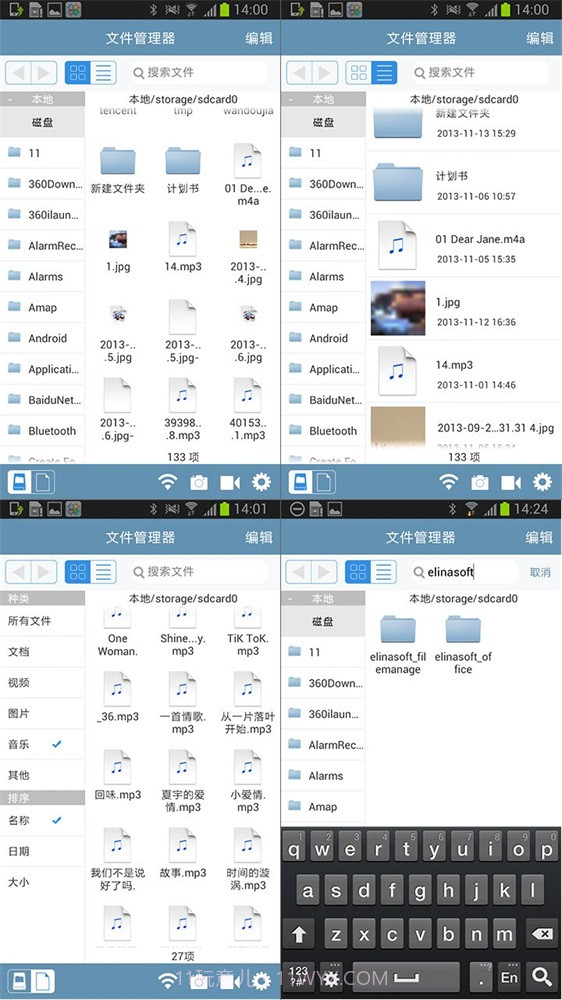The image size is (562, 1000).
Task: Open Android folder in the list-view screen sidebar
Action: tap(323, 338)
